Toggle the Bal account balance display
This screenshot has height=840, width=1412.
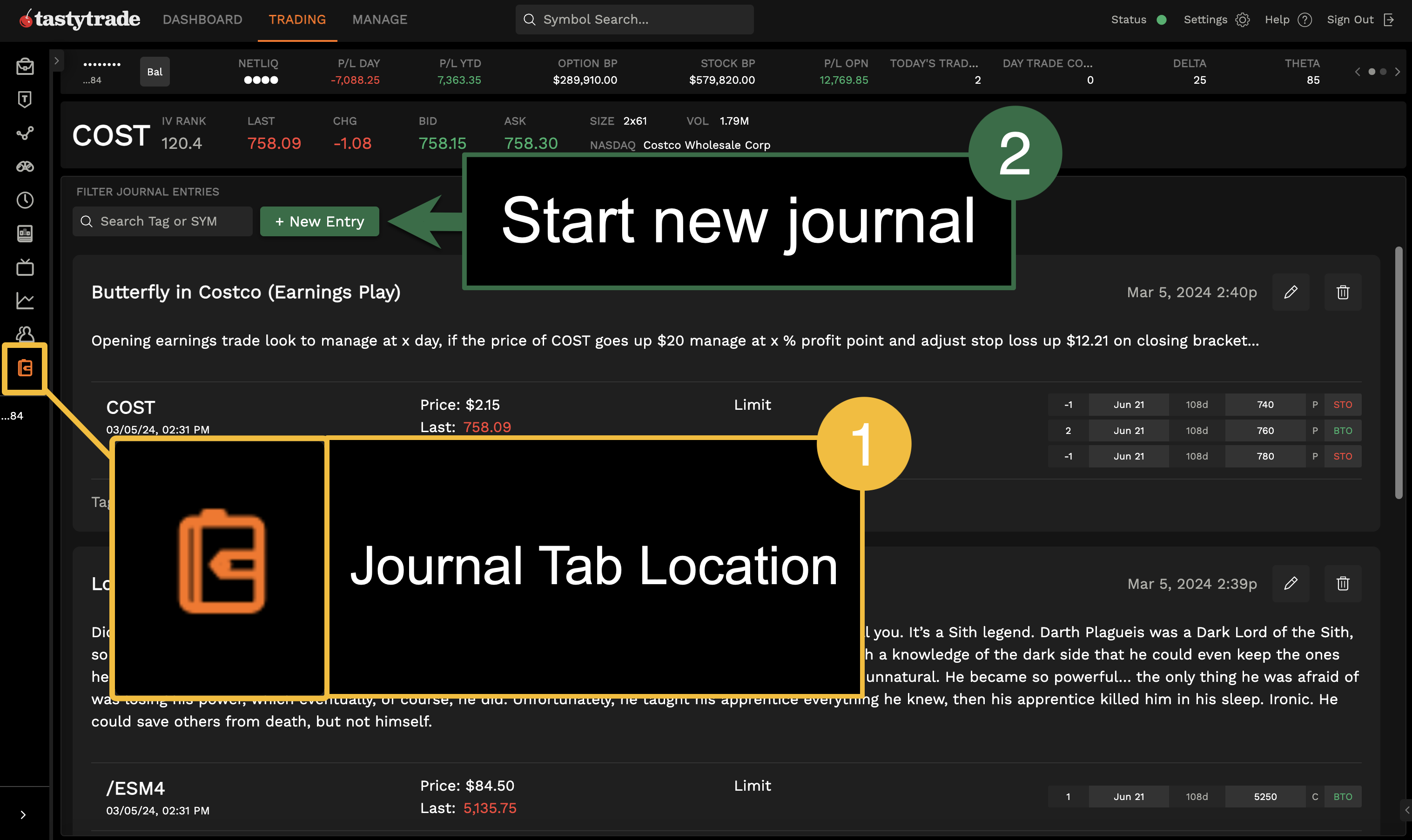(154, 71)
